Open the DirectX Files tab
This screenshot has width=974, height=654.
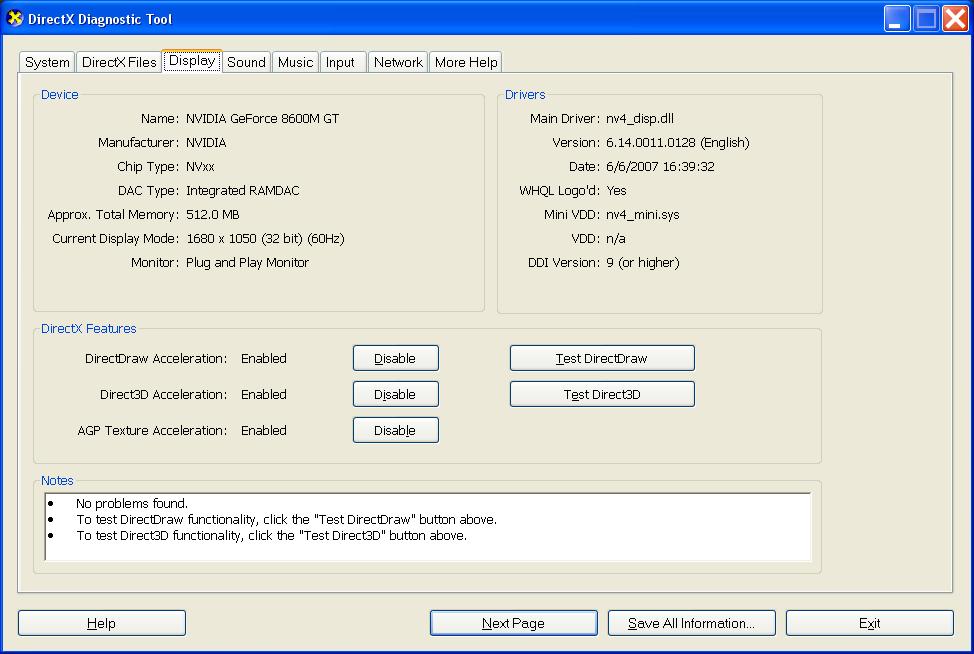pos(119,62)
